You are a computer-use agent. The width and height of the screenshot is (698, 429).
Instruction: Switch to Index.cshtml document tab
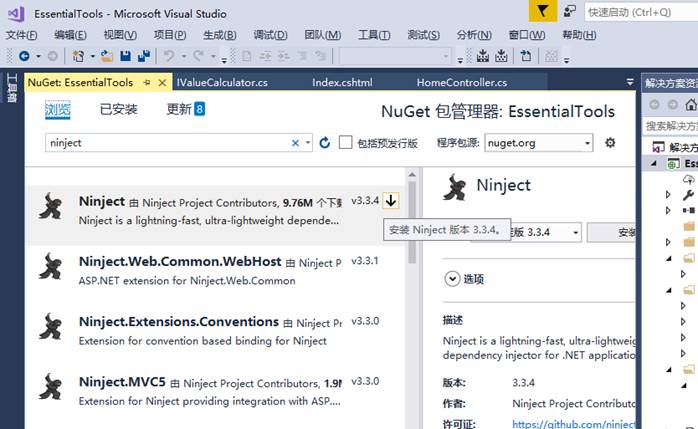tap(342, 83)
